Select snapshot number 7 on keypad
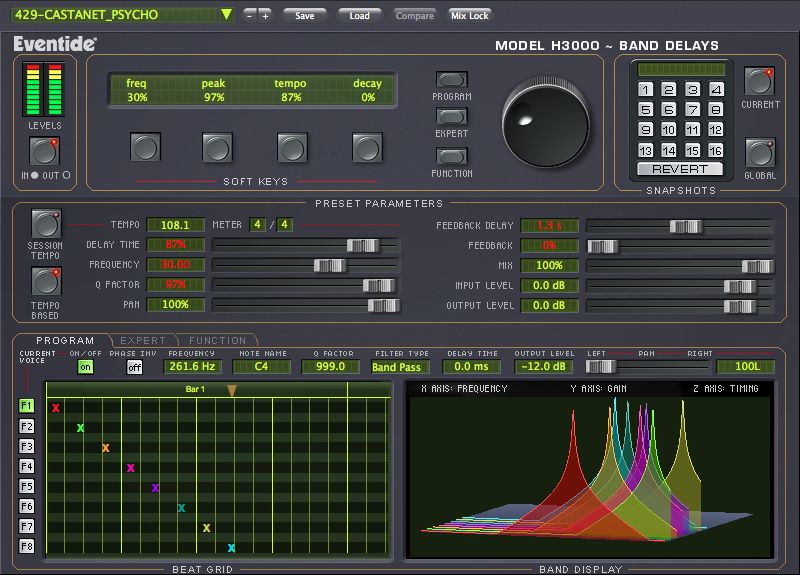Viewport: 800px width, 575px height. (x=693, y=109)
